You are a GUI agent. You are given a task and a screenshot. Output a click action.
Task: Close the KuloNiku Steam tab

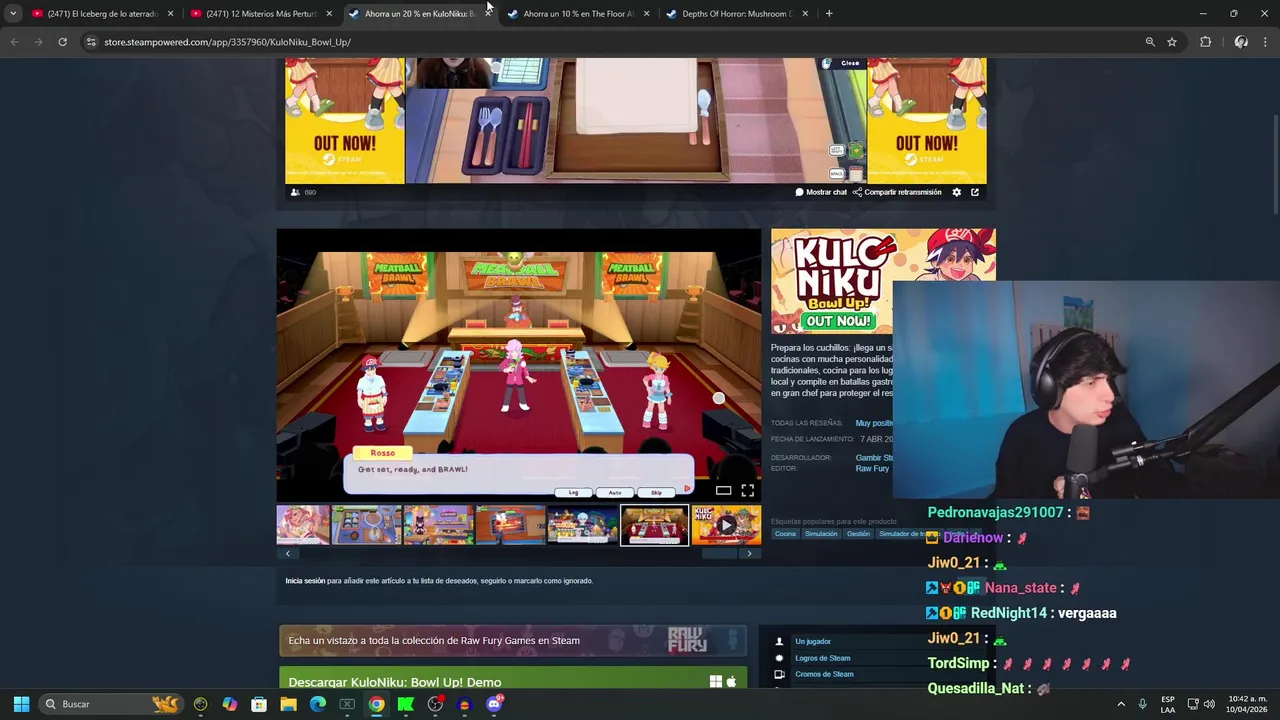[x=488, y=14]
